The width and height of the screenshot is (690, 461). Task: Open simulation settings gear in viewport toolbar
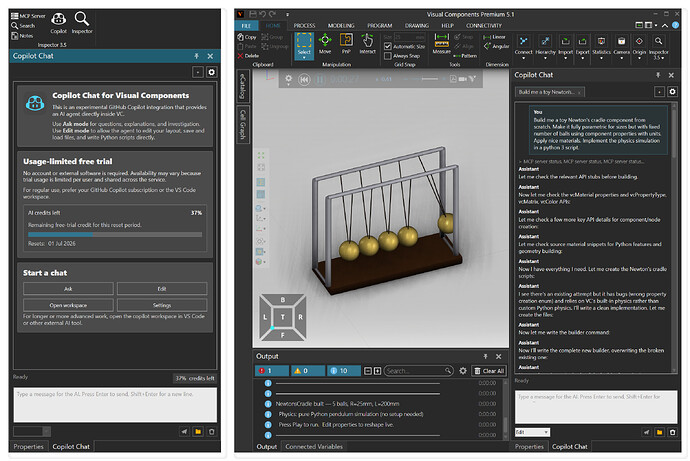[288, 79]
